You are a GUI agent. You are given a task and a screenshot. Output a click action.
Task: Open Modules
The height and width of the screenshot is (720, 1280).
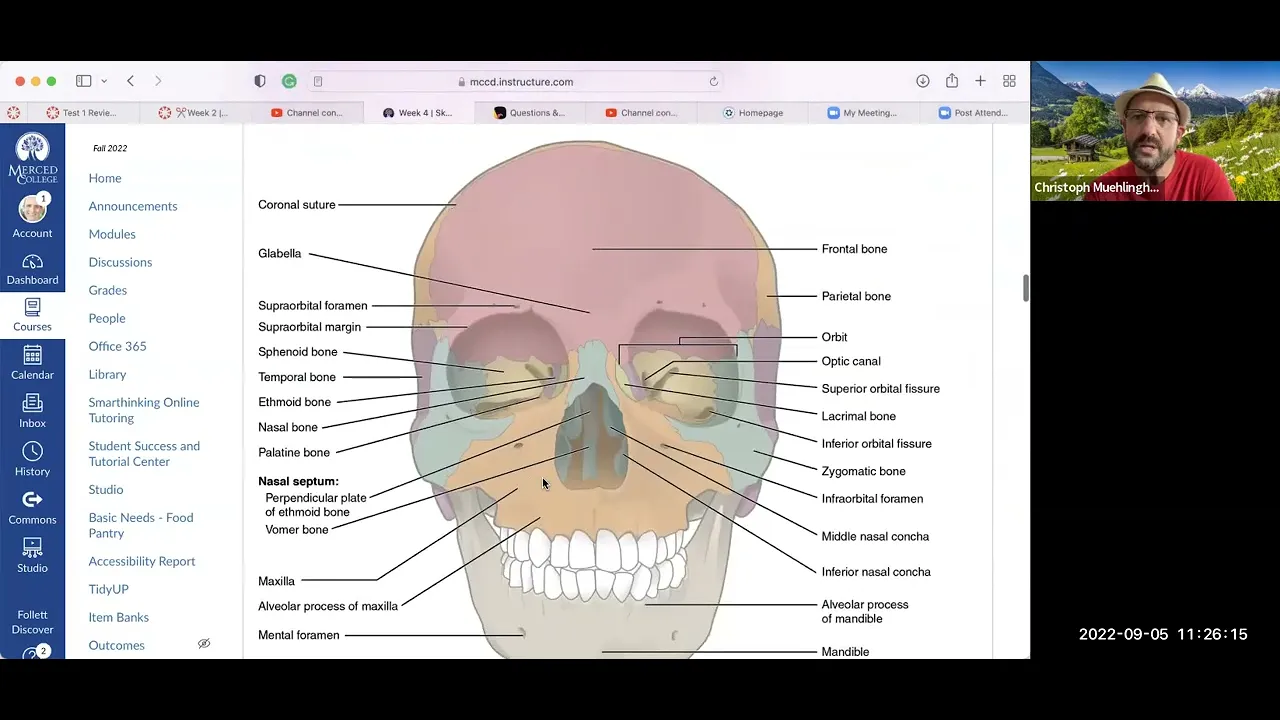(x=112, y=234)
